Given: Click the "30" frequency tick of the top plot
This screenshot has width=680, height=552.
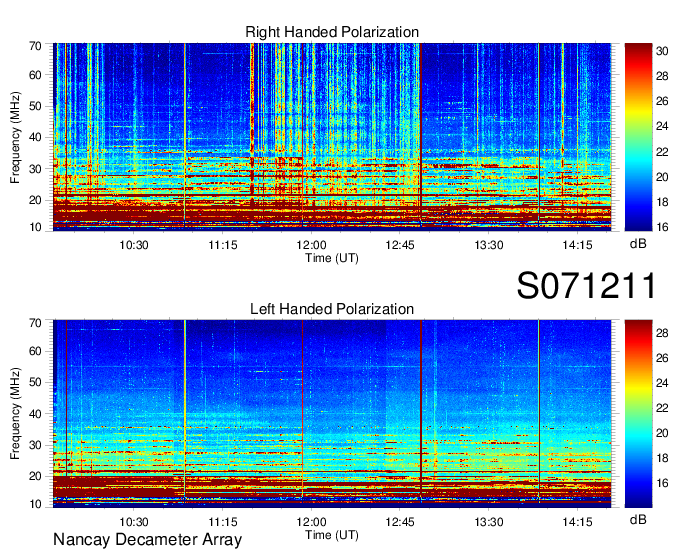Looking at the screenshot, I should (35, 169).
